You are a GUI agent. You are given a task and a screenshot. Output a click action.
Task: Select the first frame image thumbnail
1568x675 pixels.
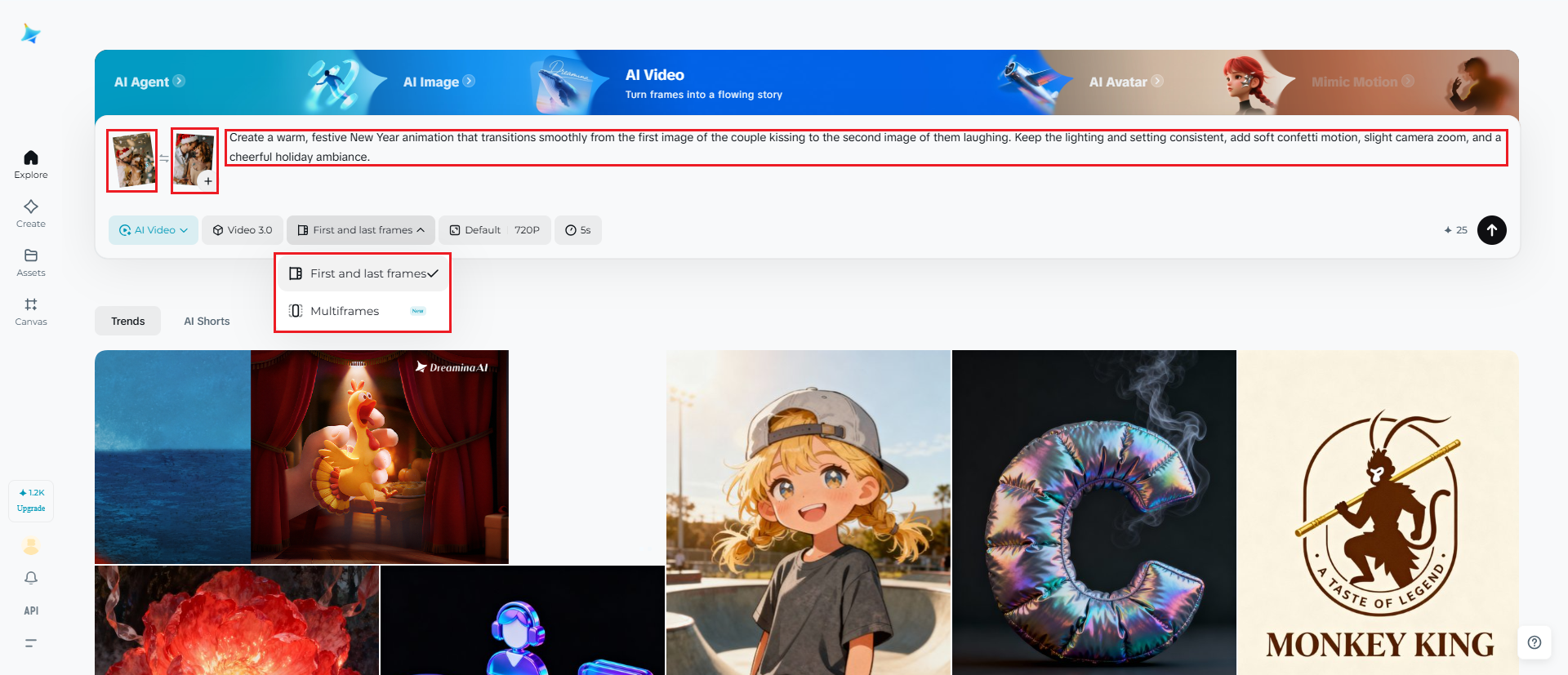point(132,160)
